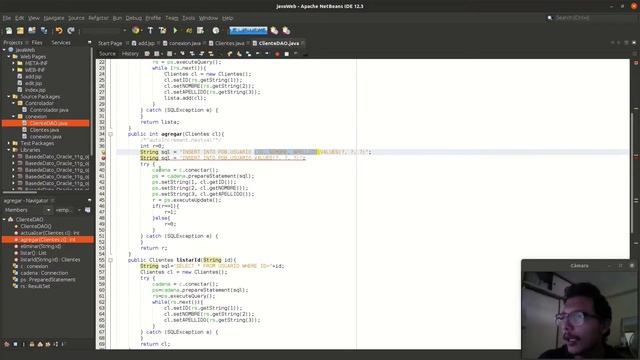Collapse the JavaWeb project node
This screenshot has height=360, width=640.
[4, 50]
